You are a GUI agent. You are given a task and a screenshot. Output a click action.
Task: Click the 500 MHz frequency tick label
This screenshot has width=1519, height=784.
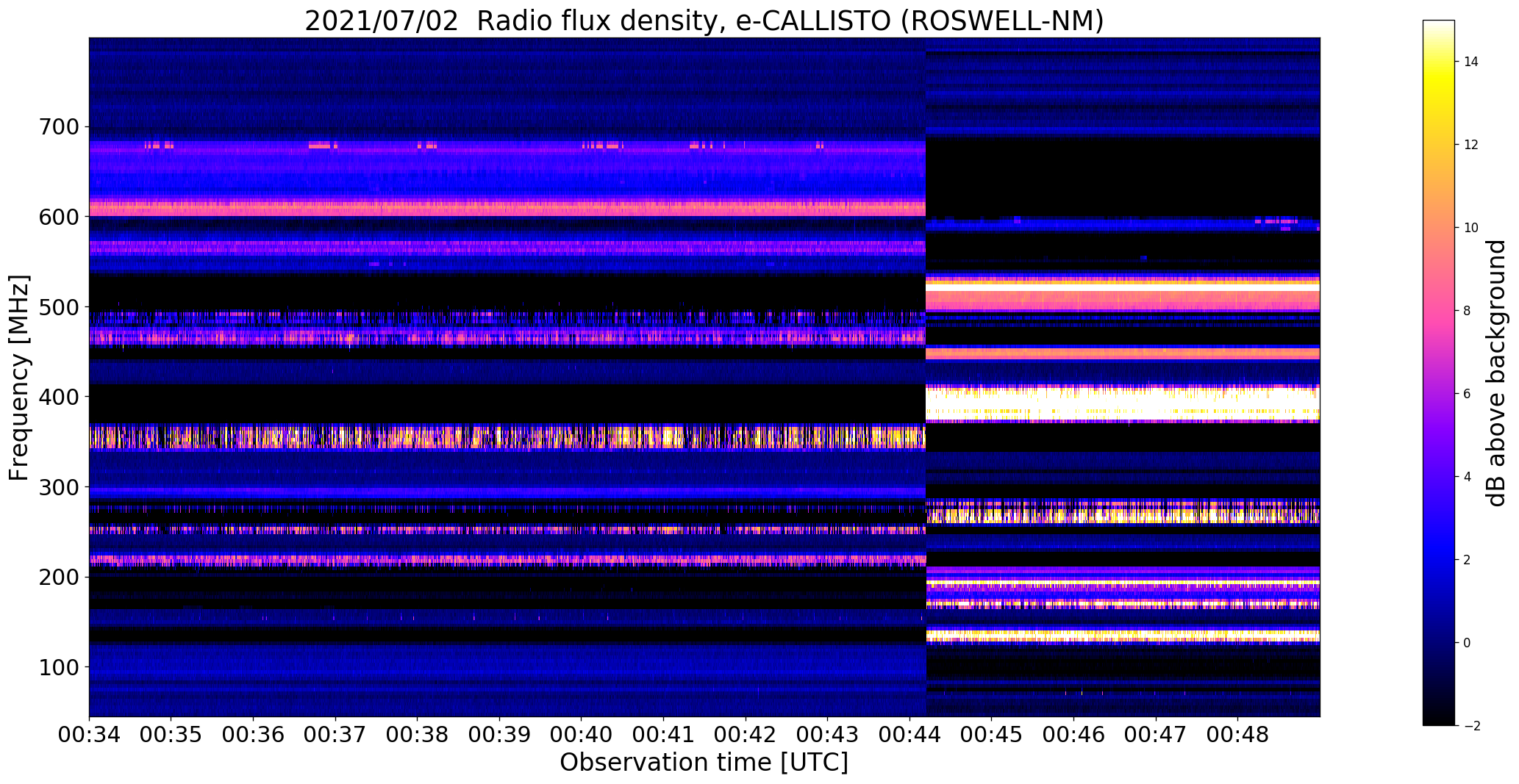tap(57, 307)
